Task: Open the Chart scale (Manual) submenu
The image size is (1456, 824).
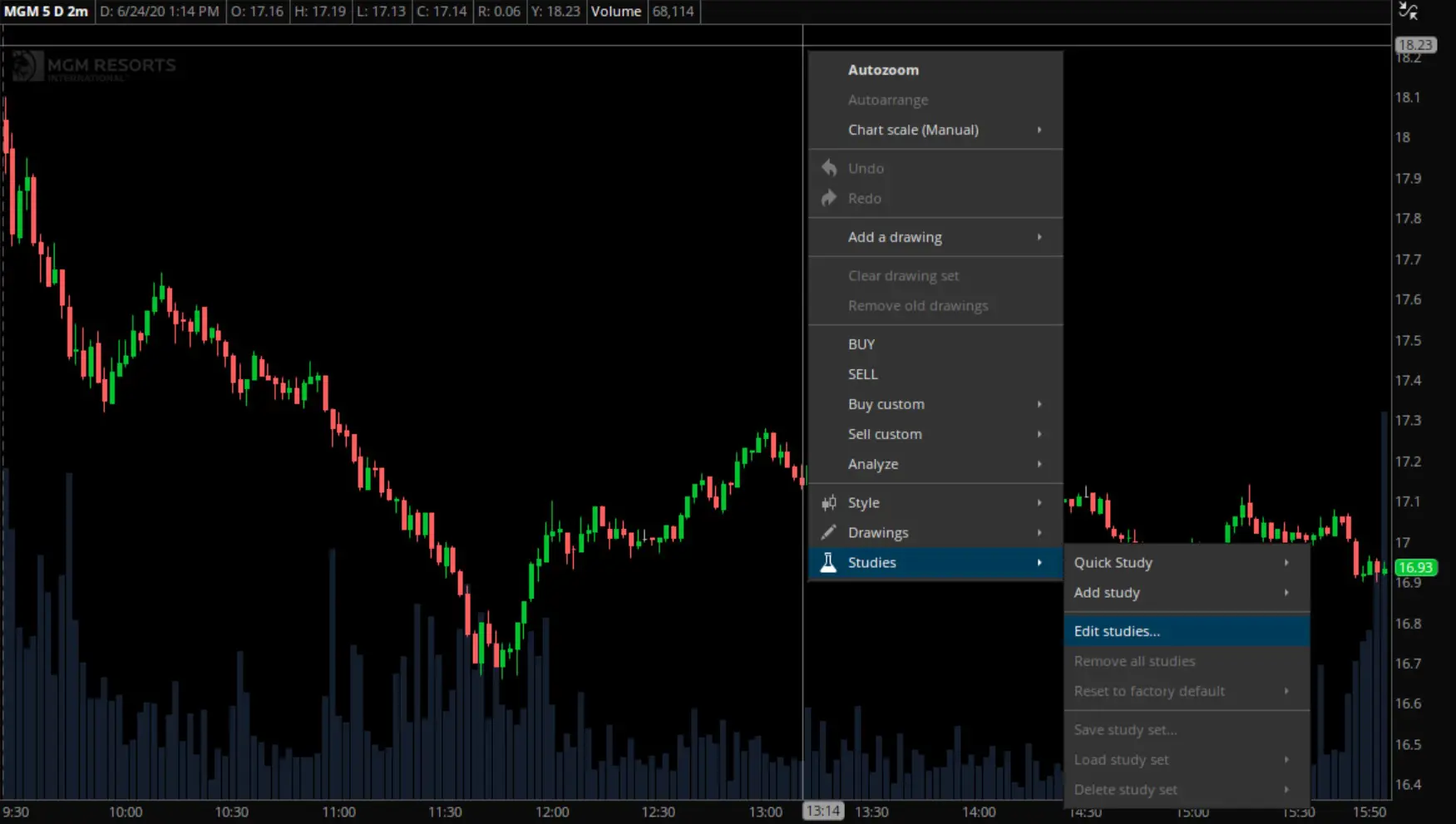Action: click(935, 130)
